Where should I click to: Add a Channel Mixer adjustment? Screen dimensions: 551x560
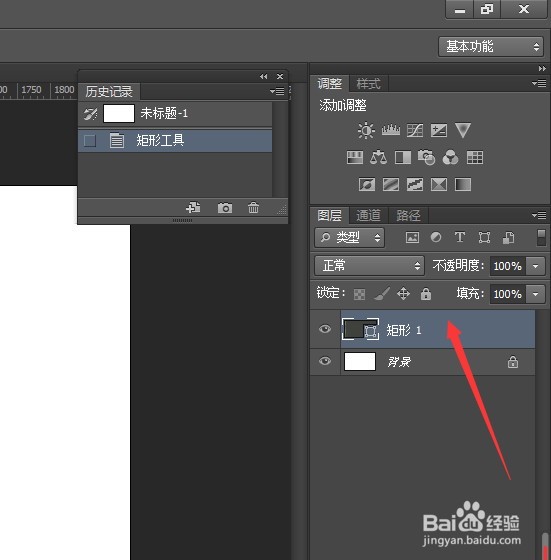[x=451, y=158]
